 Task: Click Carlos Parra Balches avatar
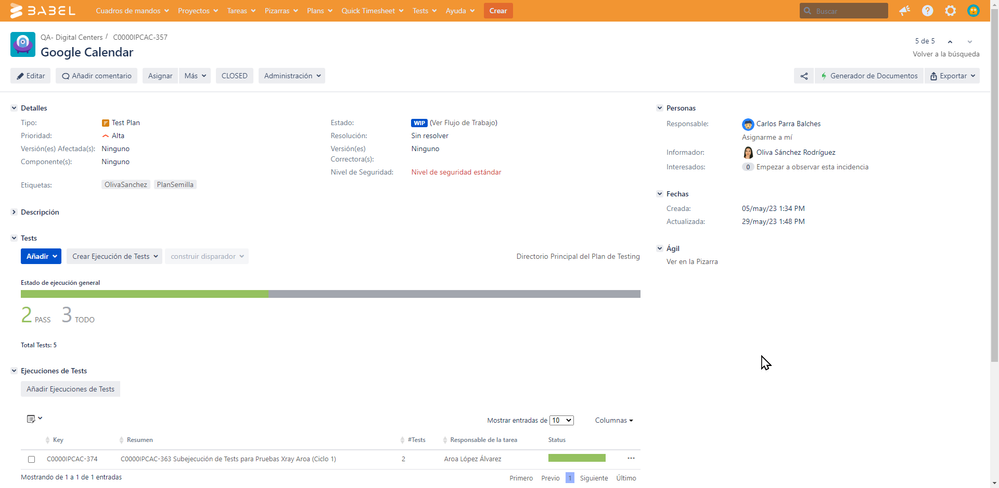pyautogui.click(x=748, y=124)
